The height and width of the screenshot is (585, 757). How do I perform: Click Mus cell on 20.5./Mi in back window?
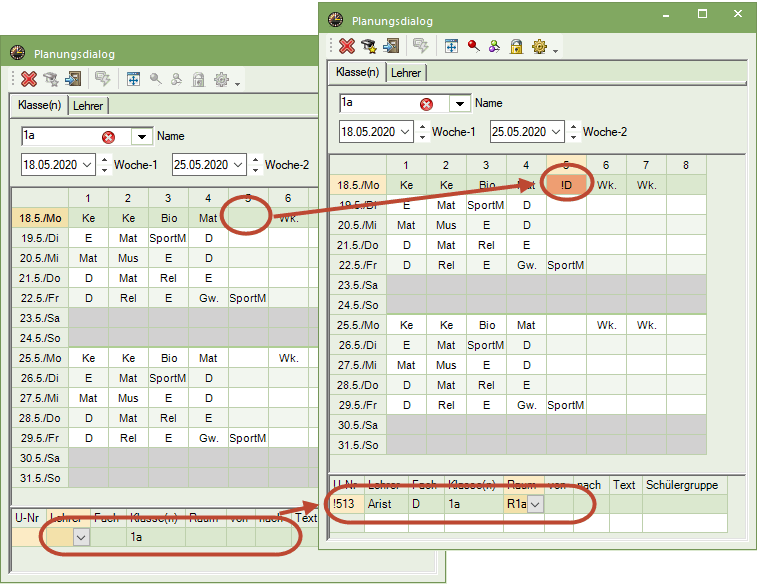click(128, 258)
